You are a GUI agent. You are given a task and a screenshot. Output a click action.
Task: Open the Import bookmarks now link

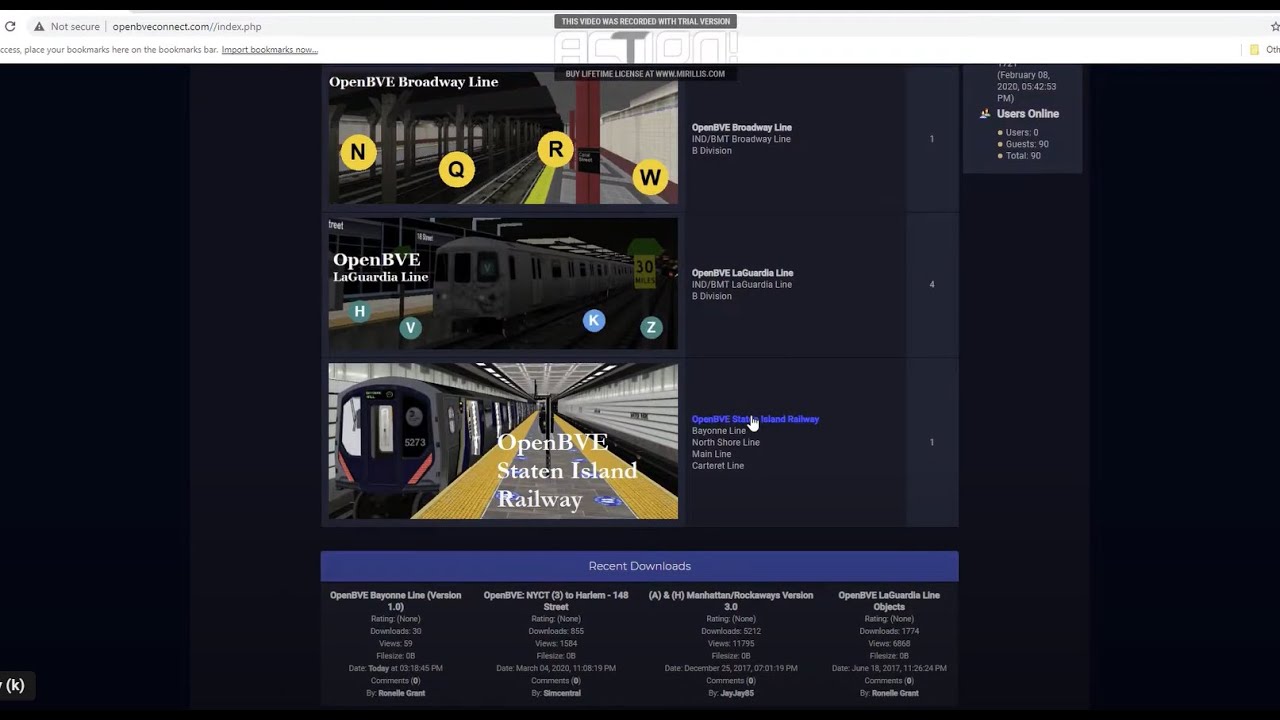pyautogui.click(x=270, y=50)
